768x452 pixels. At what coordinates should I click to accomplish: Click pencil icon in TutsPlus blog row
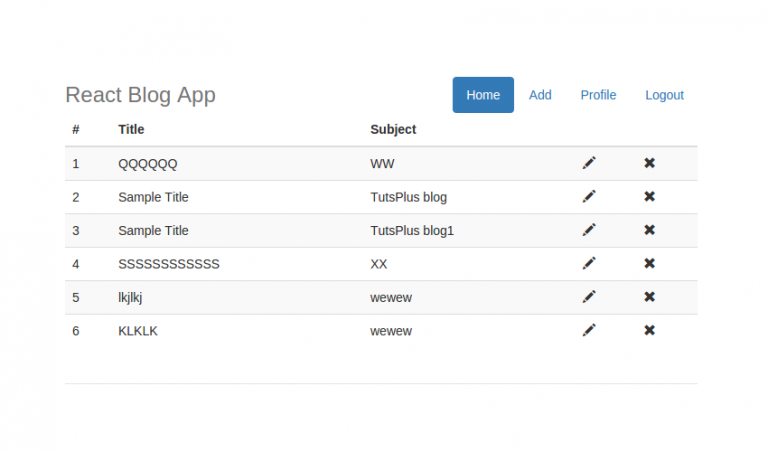pyautogui.click(x=589, y=196)
